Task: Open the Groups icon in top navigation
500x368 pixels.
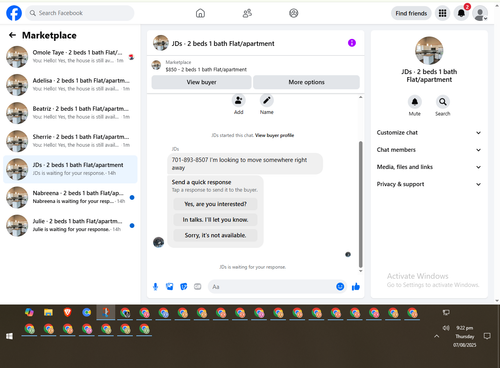Action: click(294, 13)
